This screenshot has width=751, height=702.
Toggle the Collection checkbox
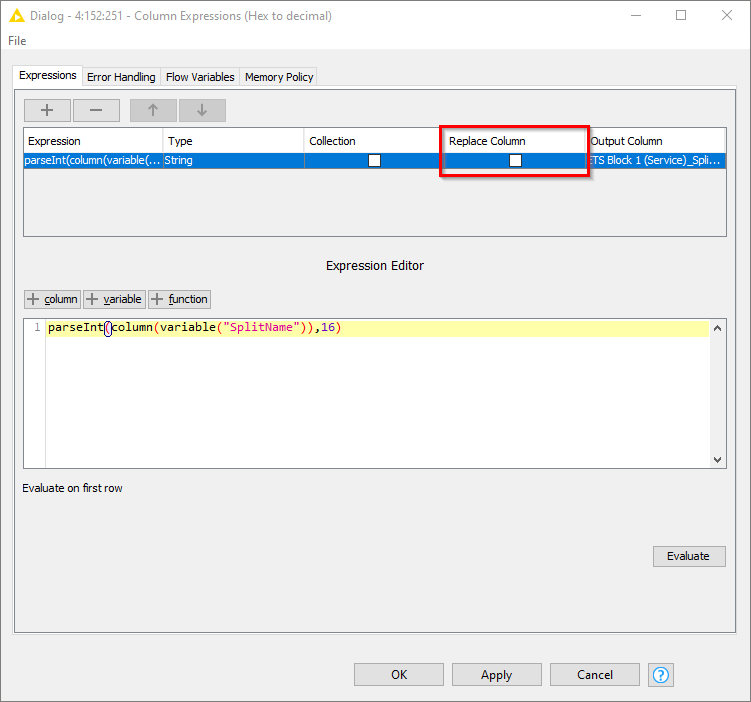click(x=374, y=160)
